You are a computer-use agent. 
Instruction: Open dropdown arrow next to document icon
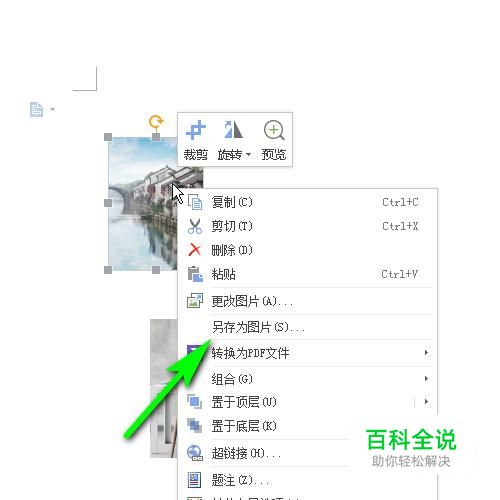point(52,109)
